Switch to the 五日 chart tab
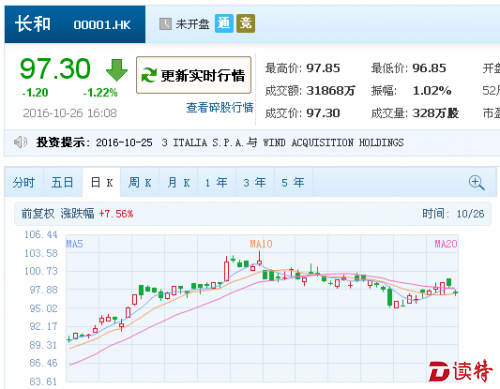This screenshot has height=389, width=500. point(62,182)
